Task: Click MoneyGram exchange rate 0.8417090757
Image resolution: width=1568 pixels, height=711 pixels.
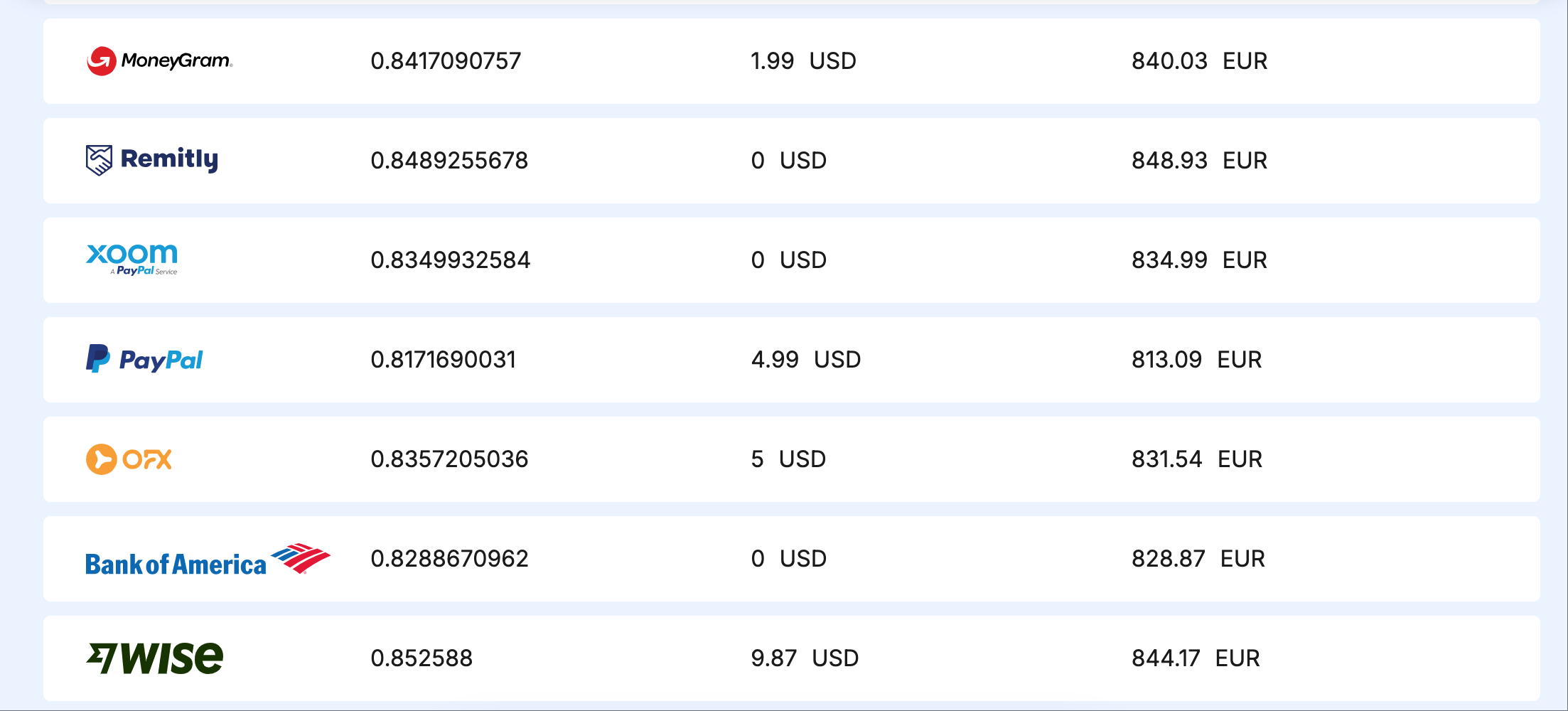Action: (446, 61)
